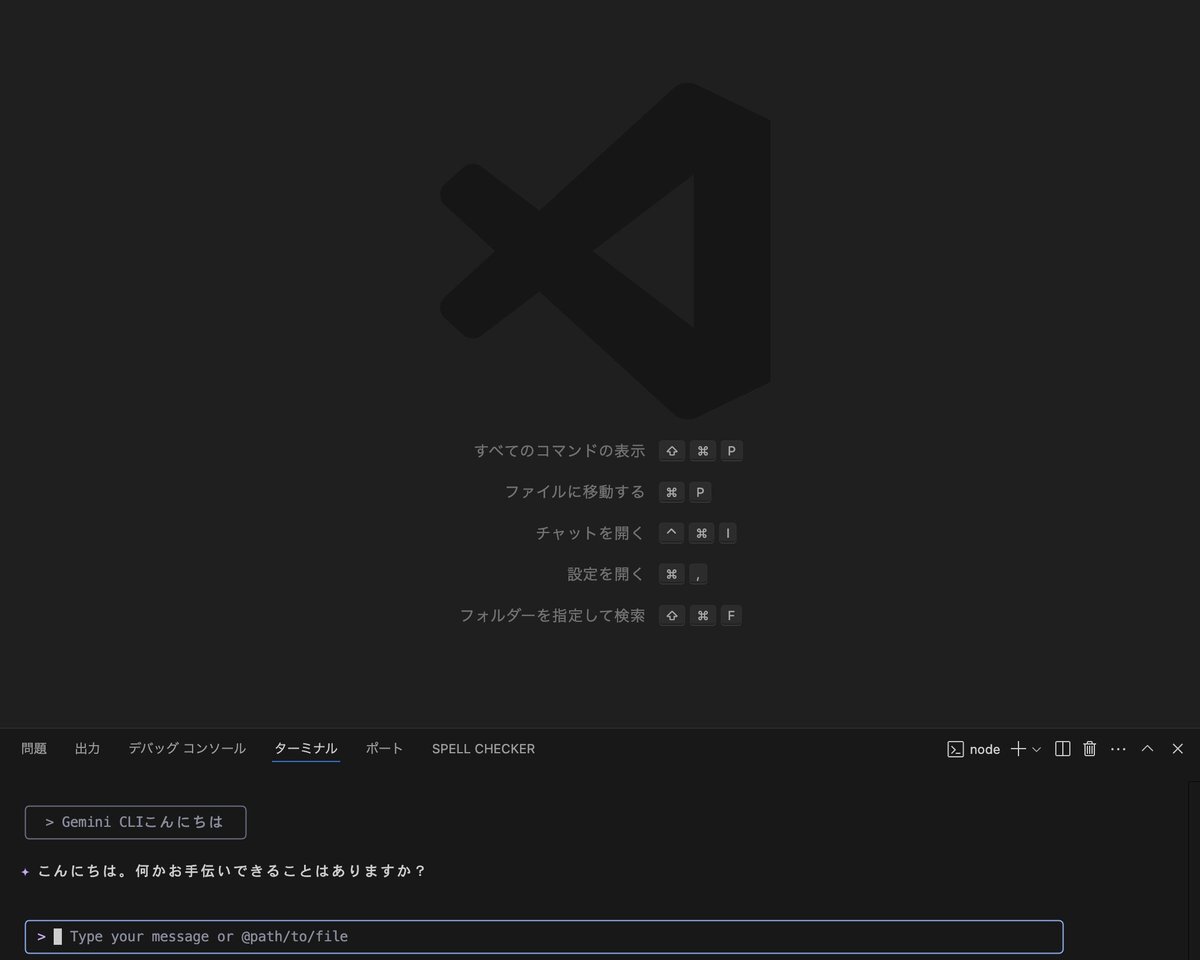The image size is (1200, 960).
Task: Create a new terminal with plus icon
Action: pos(1018,749)
